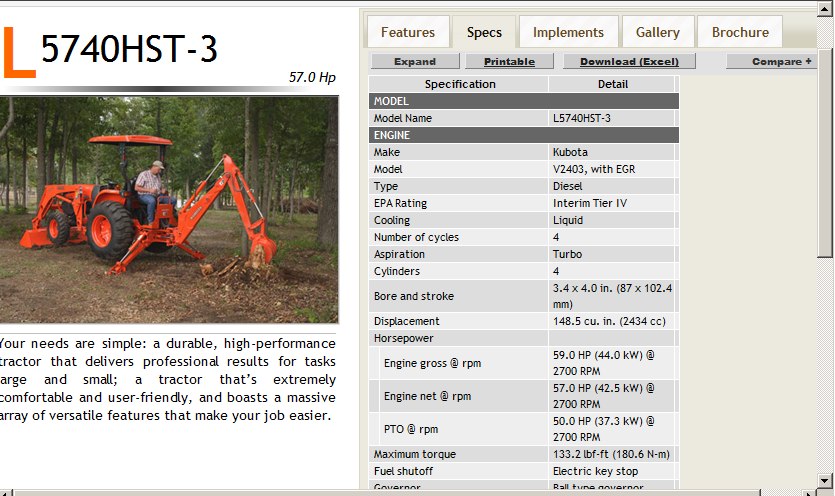Click the Maximum torque label
The height and width of the screenshot is (496, 835).
[x=415, y=454]
